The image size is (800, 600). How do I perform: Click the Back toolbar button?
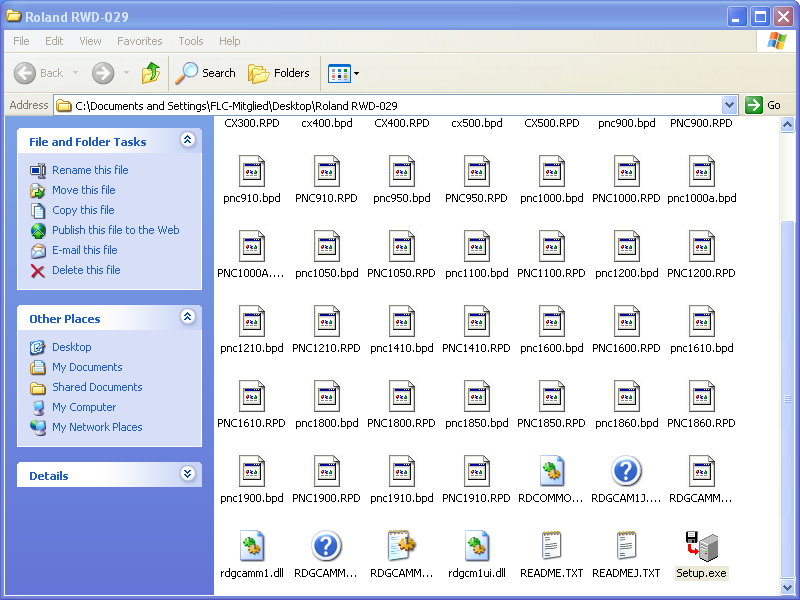coord(38,73)
